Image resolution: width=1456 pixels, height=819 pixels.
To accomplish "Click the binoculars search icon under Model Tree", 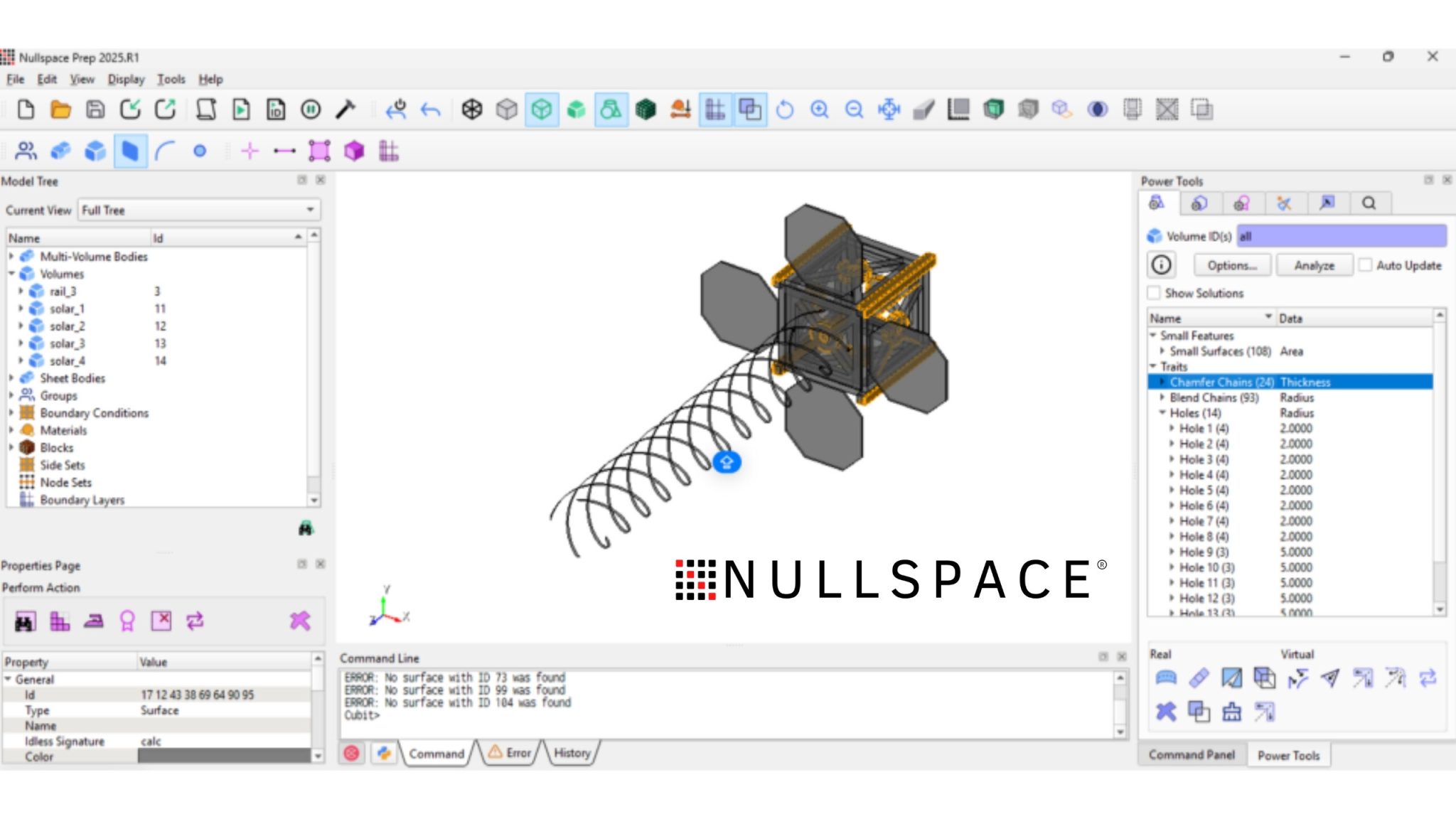I will point(305,528).
